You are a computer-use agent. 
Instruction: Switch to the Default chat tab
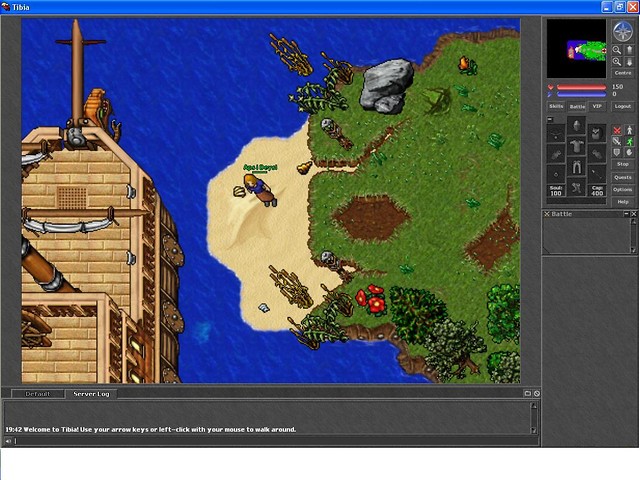click(38, 394)
